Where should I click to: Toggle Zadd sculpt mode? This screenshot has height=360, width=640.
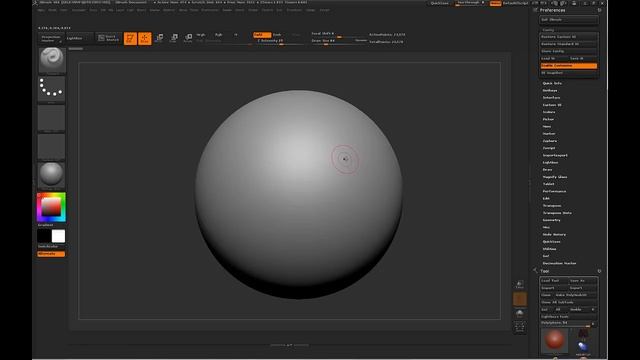click(x=262, y=35)
